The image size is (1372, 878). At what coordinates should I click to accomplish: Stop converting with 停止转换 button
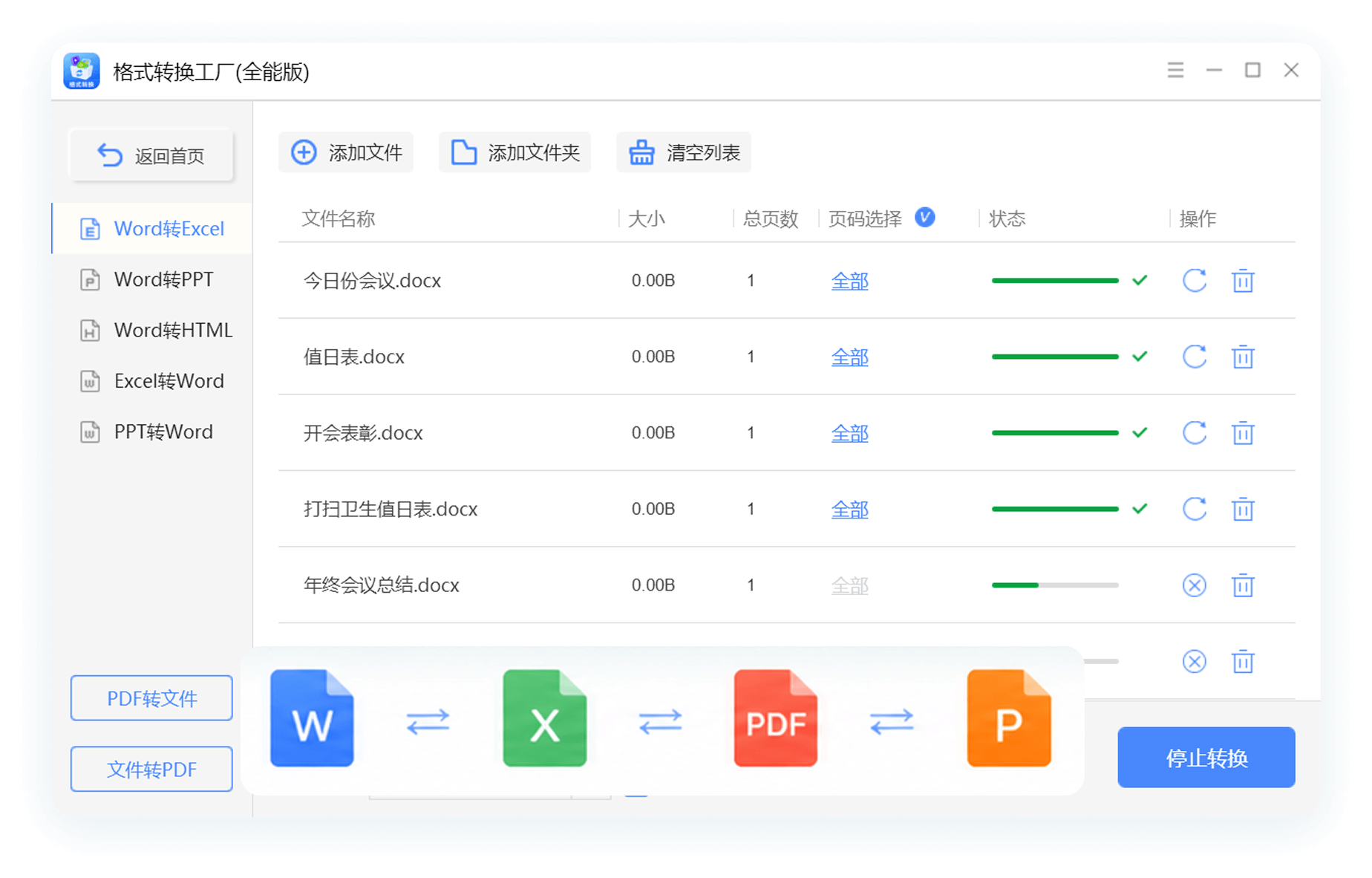[x=1206, y=758]
